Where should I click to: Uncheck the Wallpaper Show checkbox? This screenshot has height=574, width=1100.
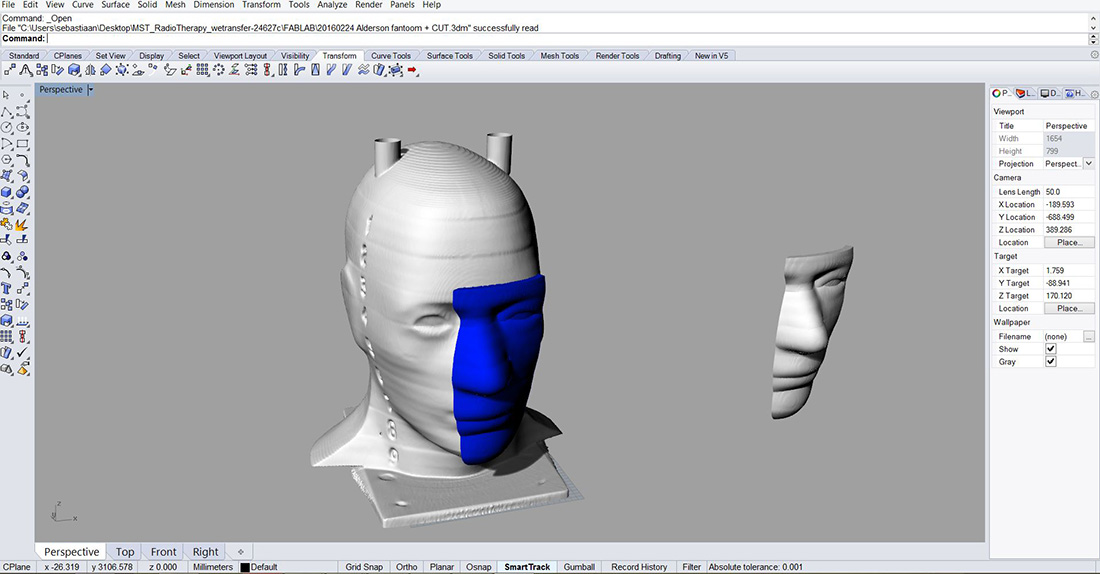1050,349
